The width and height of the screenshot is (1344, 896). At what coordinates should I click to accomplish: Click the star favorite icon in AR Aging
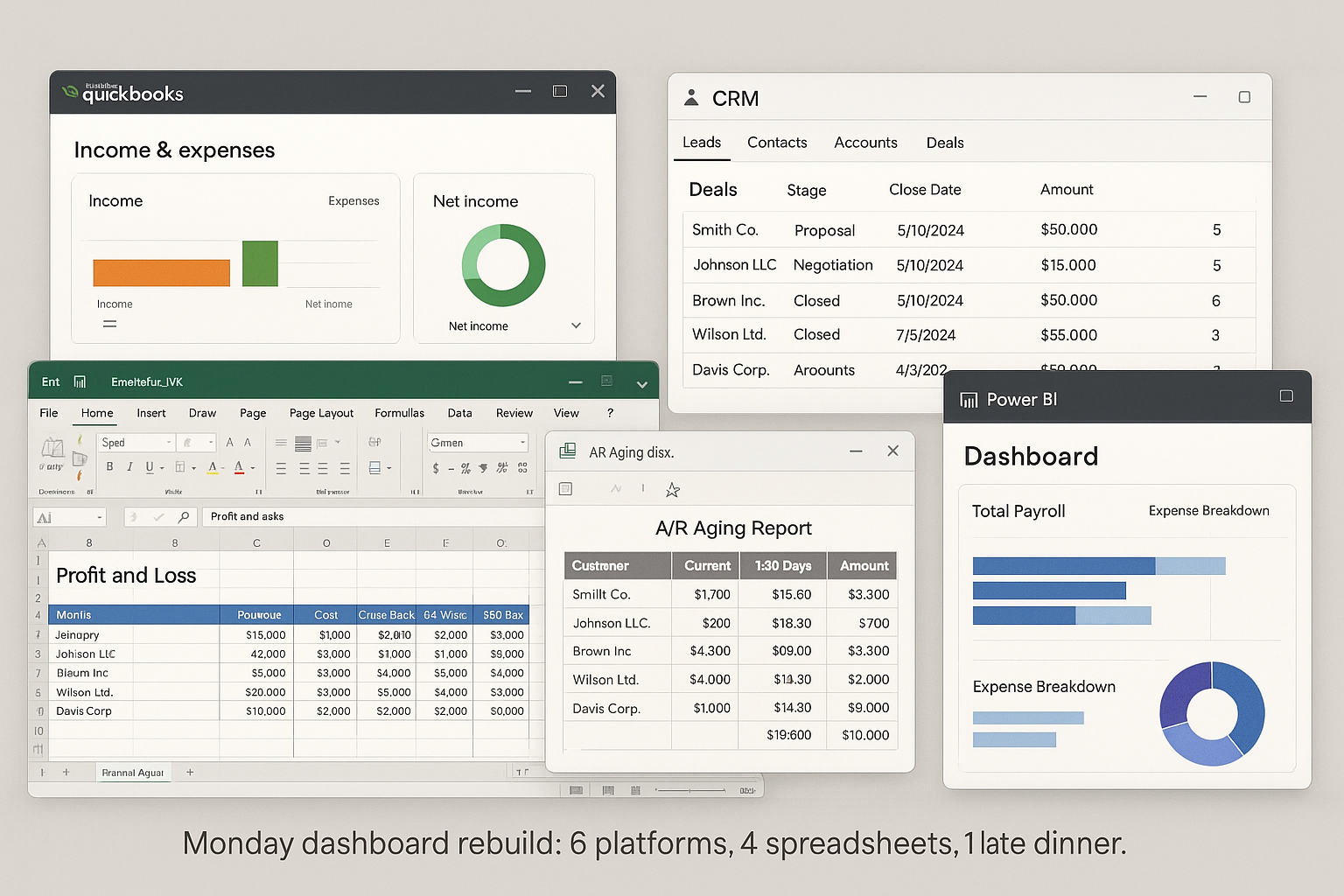(672, 490)
